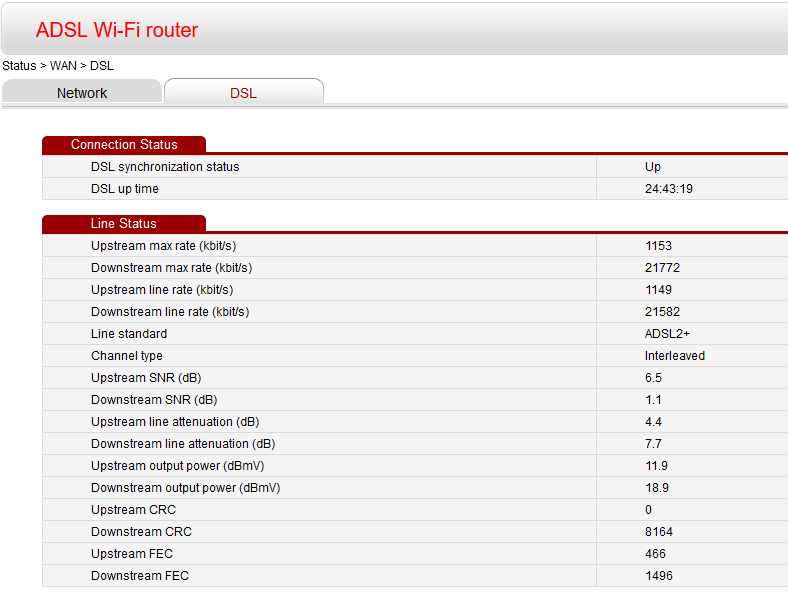The width and height of the screenshot is (788, 604).
Task: Click the Downstream max rate value 21772
Action: [x=662, y=268]
